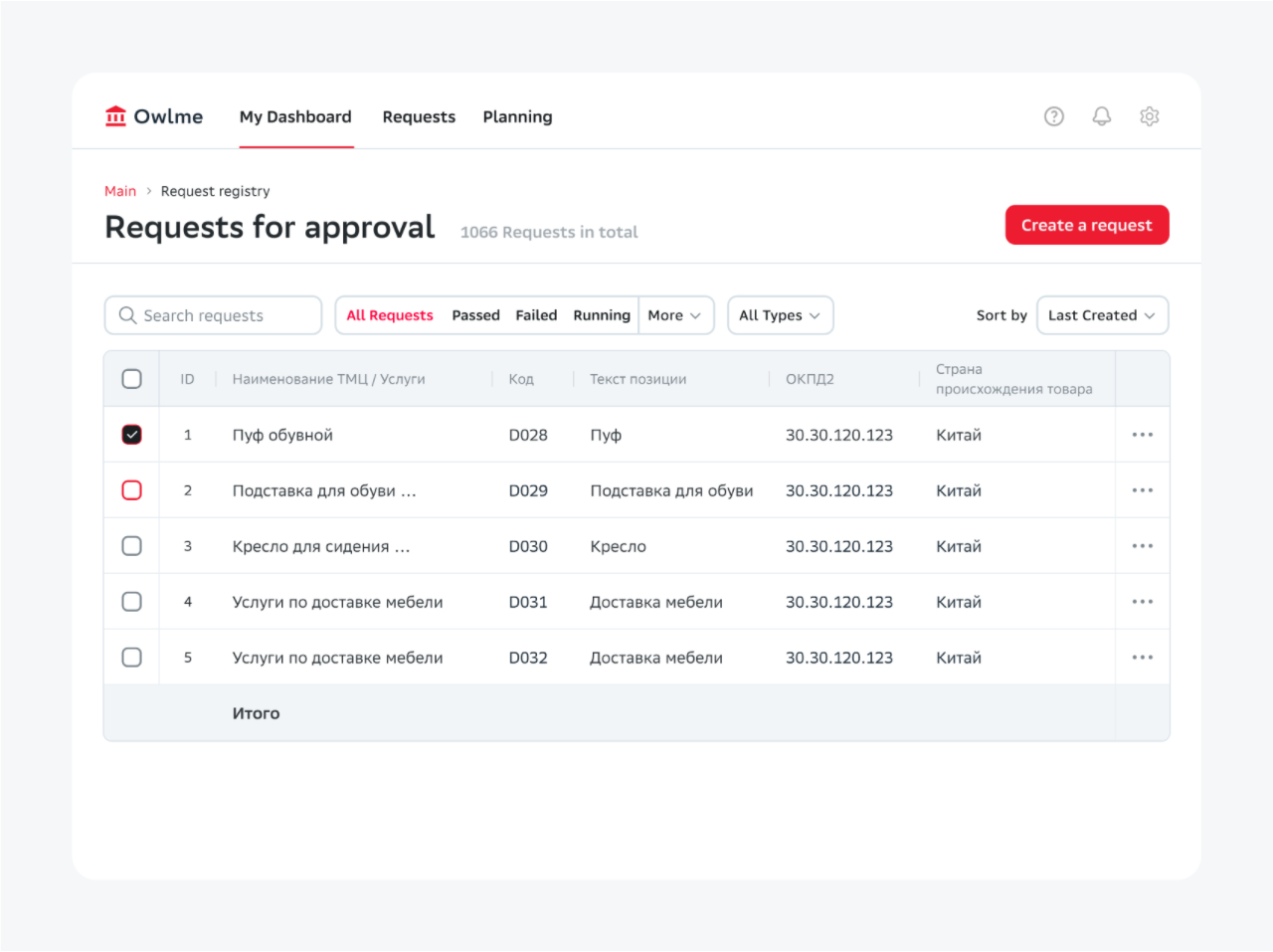
Task: Click the Кресло position text cell
Action: coord(618,546)
